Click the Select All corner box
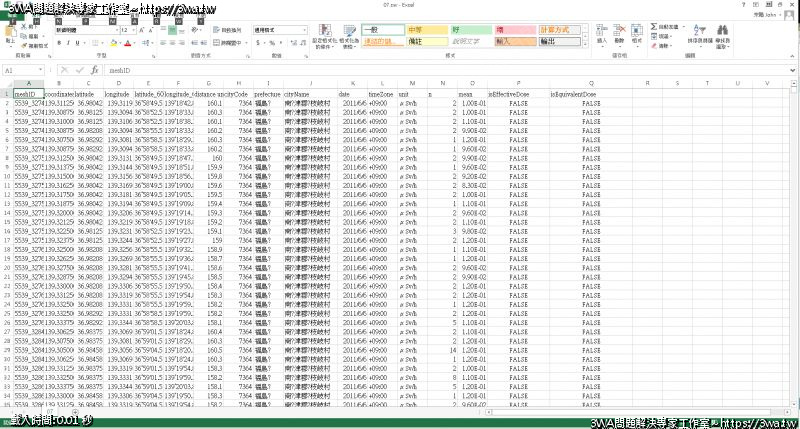The image size is (800, 429). (7, 83)
